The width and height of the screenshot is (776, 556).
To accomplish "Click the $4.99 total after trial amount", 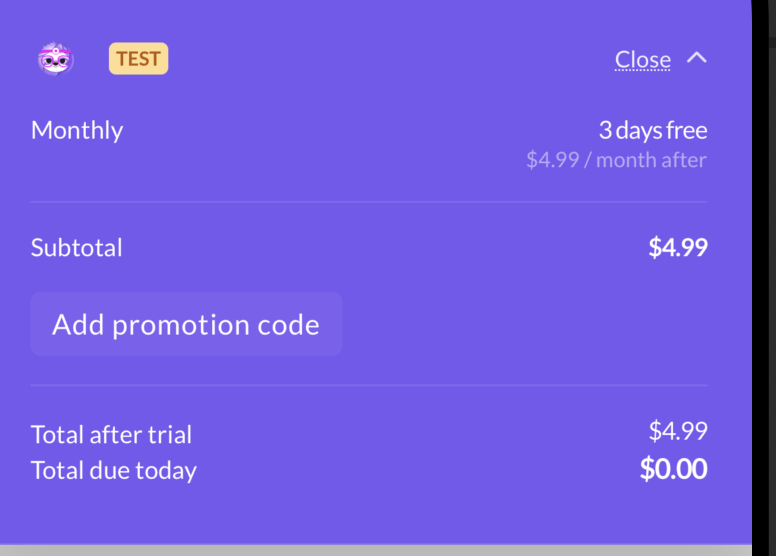I will point(677,431).
